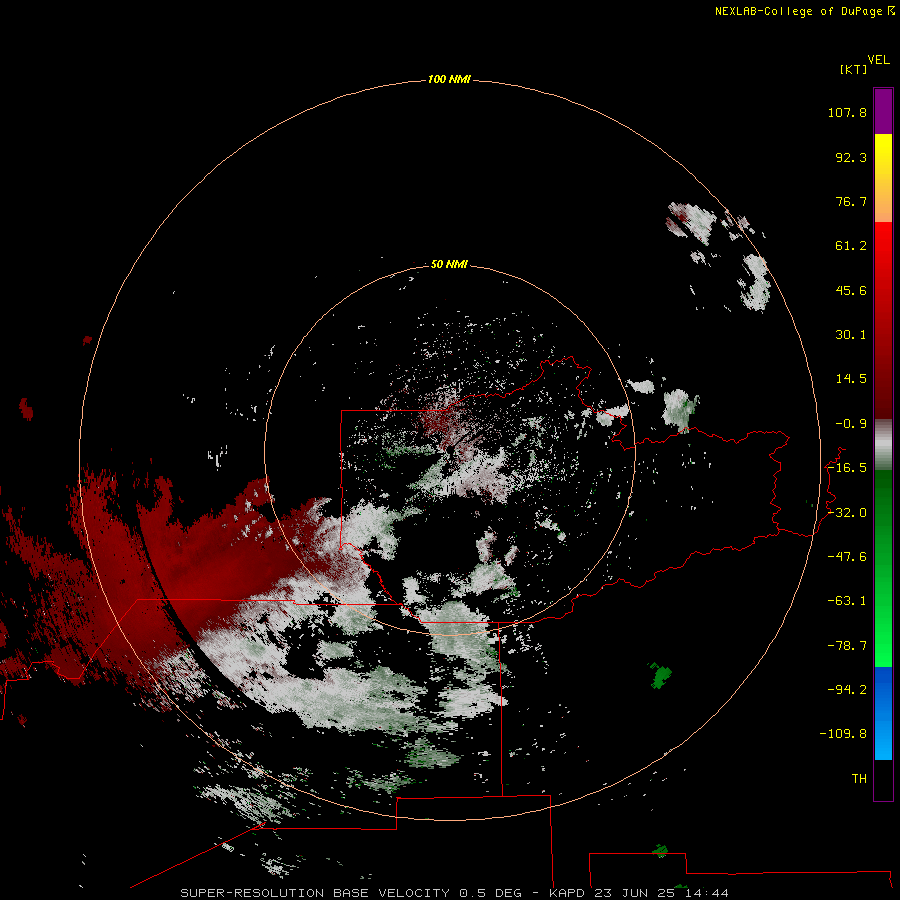The image size is (900, 900).
Task: Click the -32.0 velocity scale value
Action: click(847, 513)
